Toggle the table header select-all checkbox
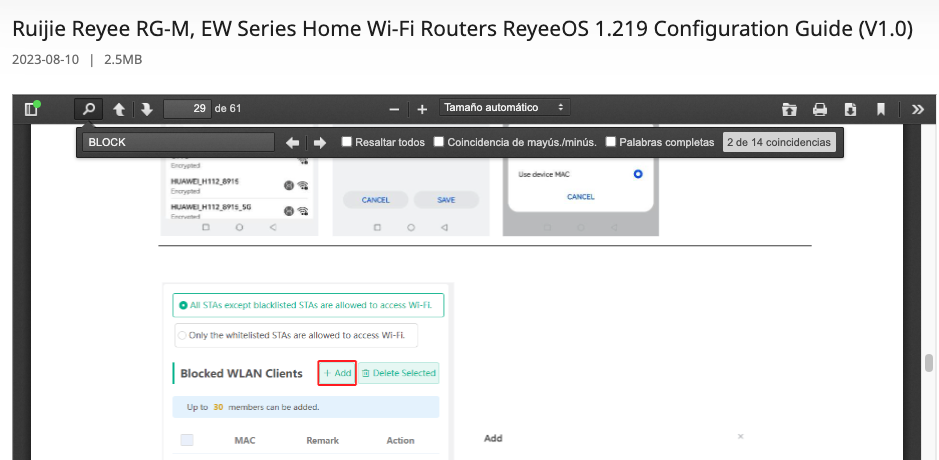 187,440
